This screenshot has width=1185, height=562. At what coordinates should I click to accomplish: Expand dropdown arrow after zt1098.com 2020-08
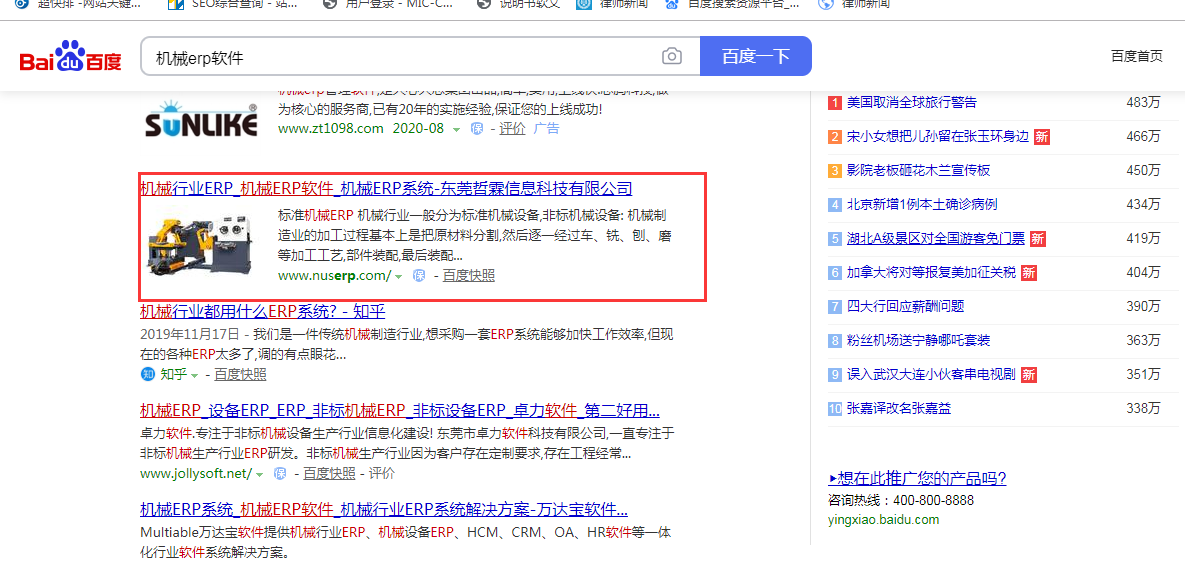tap(456, 129)
